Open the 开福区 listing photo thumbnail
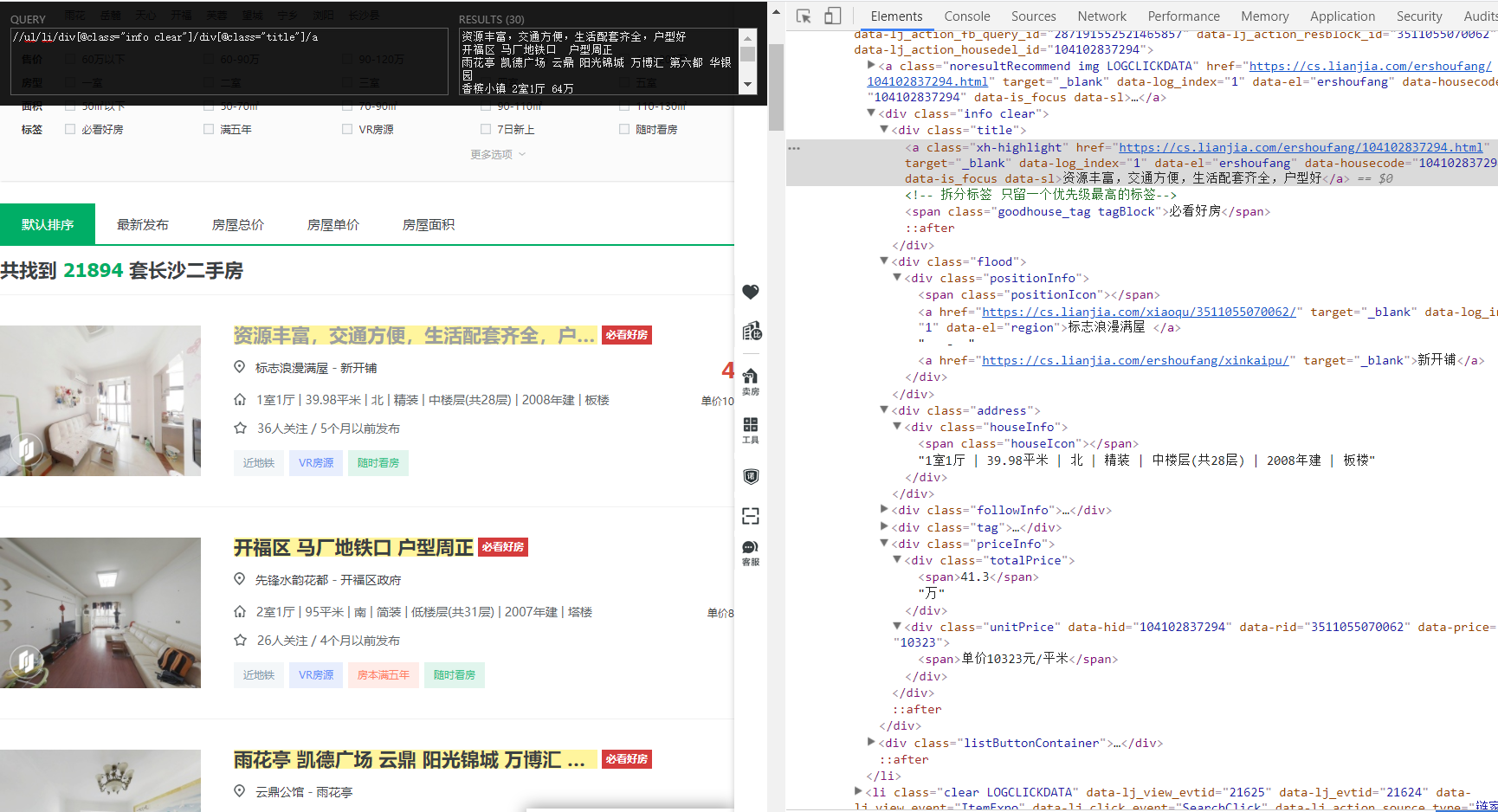Image resolution: width=1498 pixels, height=812 pixels. click(100, 613)
